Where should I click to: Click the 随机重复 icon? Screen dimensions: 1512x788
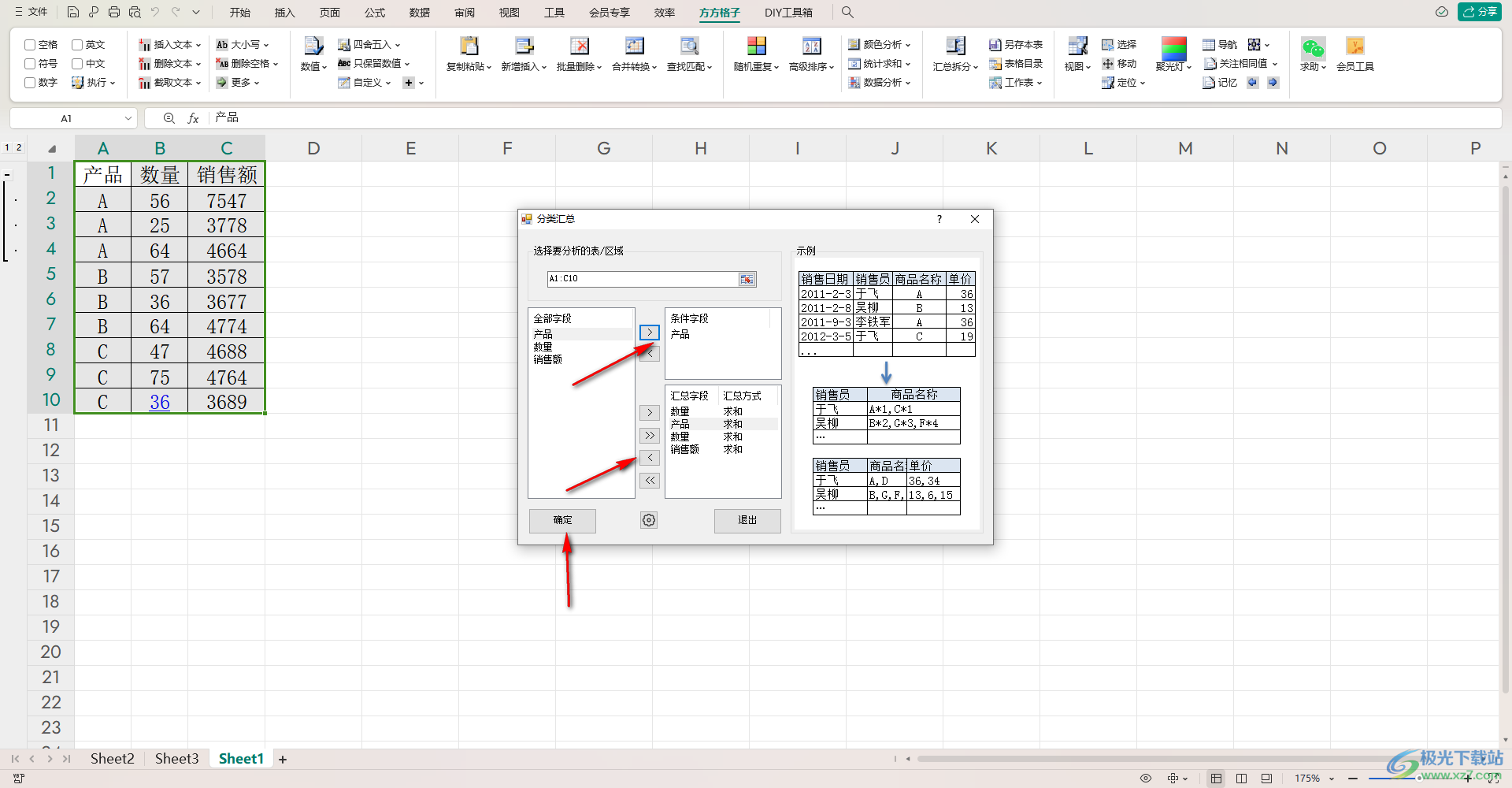pyautogui.click(x=756, y=46)
